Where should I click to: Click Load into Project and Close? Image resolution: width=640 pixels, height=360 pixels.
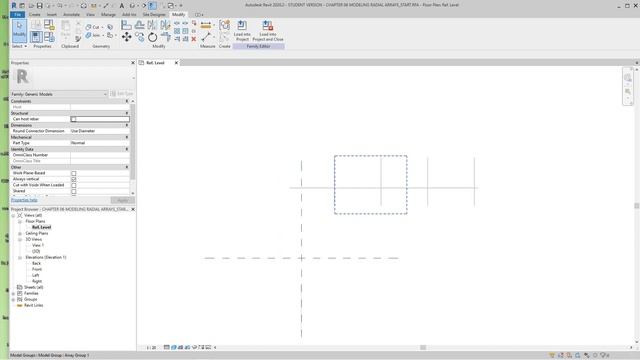(268, 31)
